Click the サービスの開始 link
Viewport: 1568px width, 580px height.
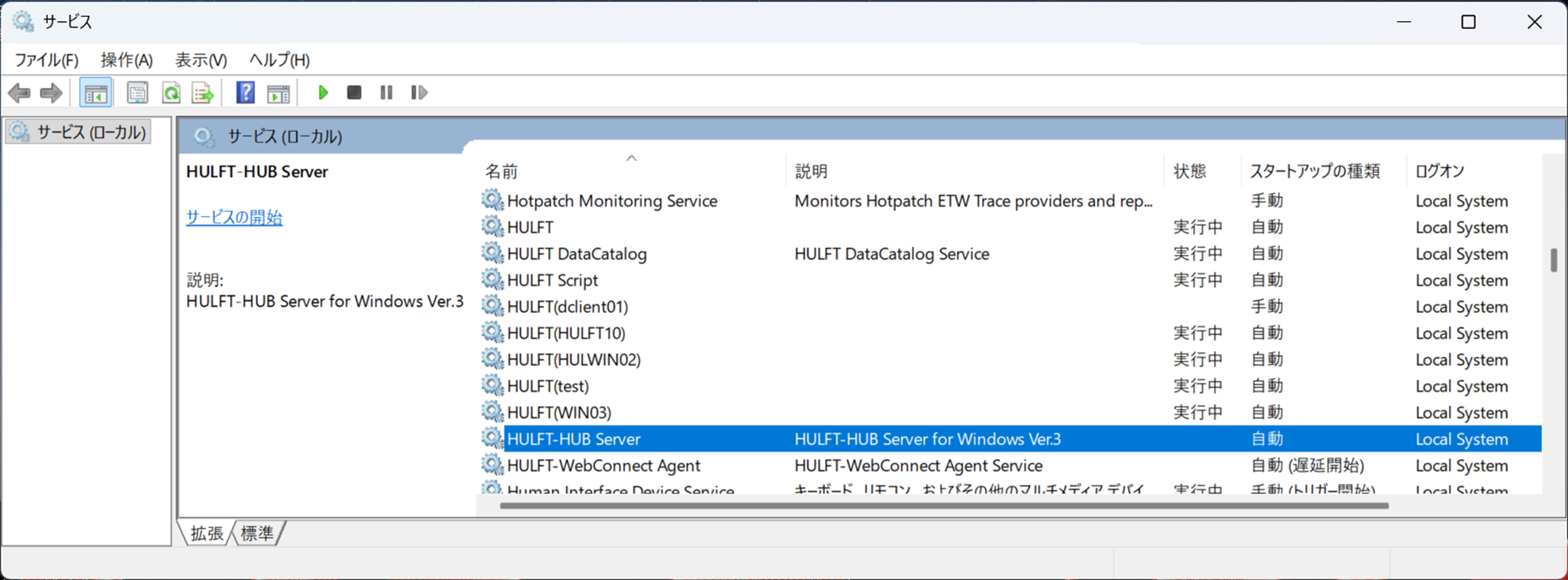pyautogui.click(x=234, y=217)
